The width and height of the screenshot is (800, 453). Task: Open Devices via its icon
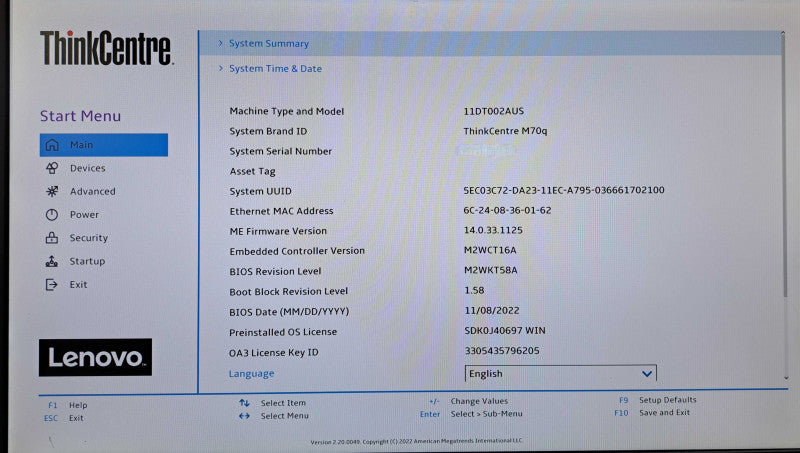tap(52, 168)
